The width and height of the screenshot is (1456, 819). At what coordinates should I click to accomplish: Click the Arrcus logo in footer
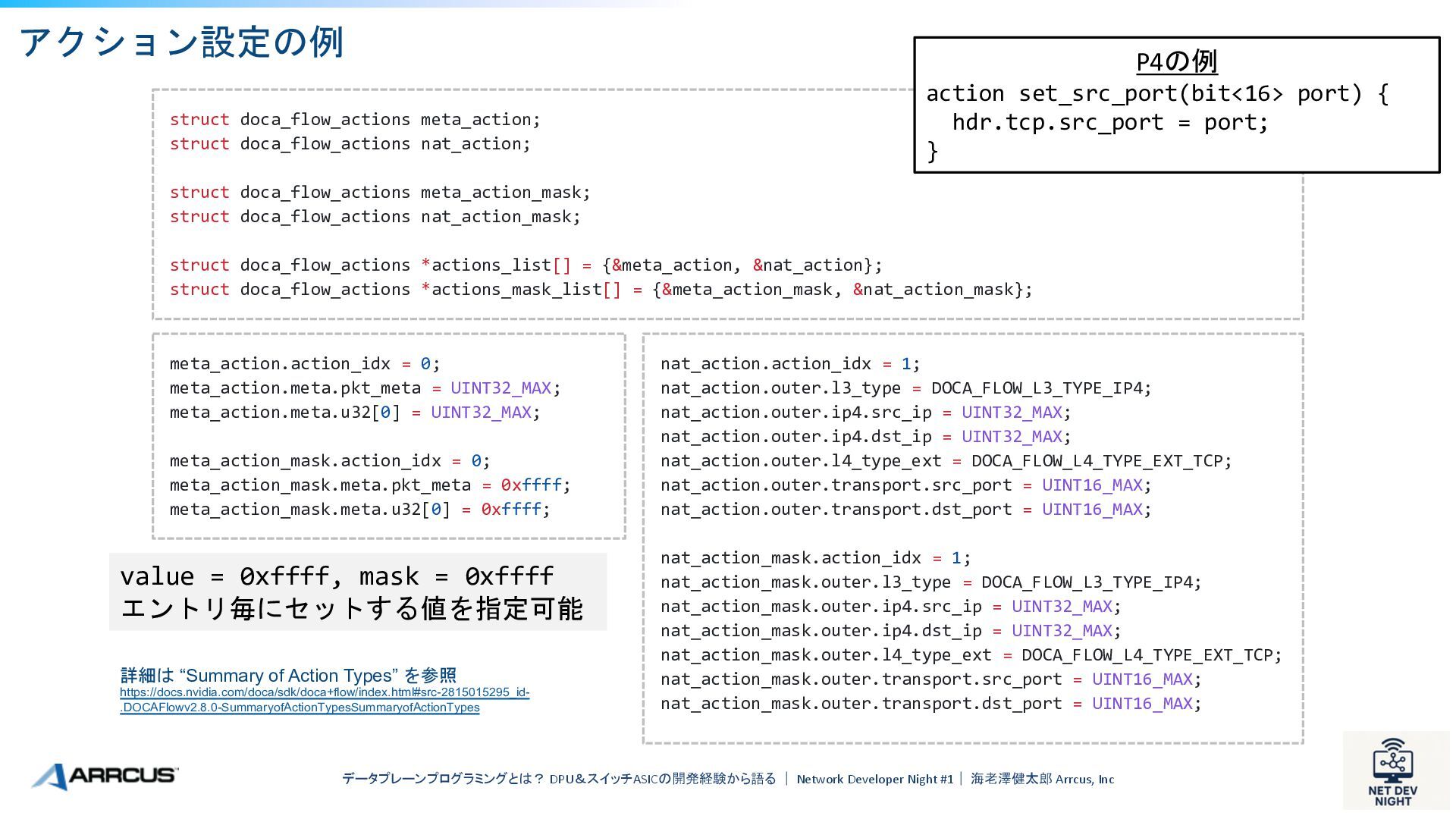click(x=105, y=776)
